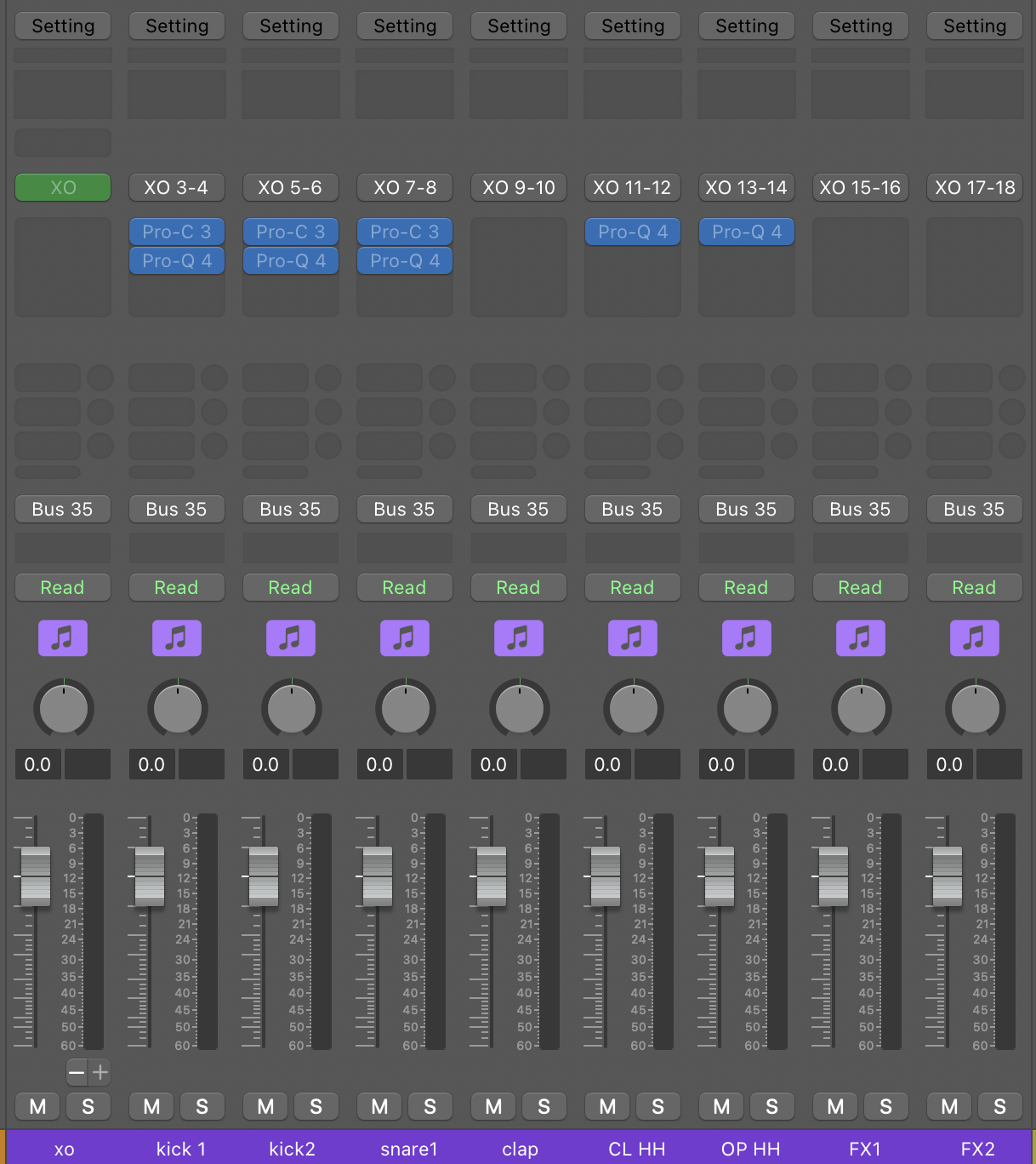Click the first send slot on xo

(48, 377)
